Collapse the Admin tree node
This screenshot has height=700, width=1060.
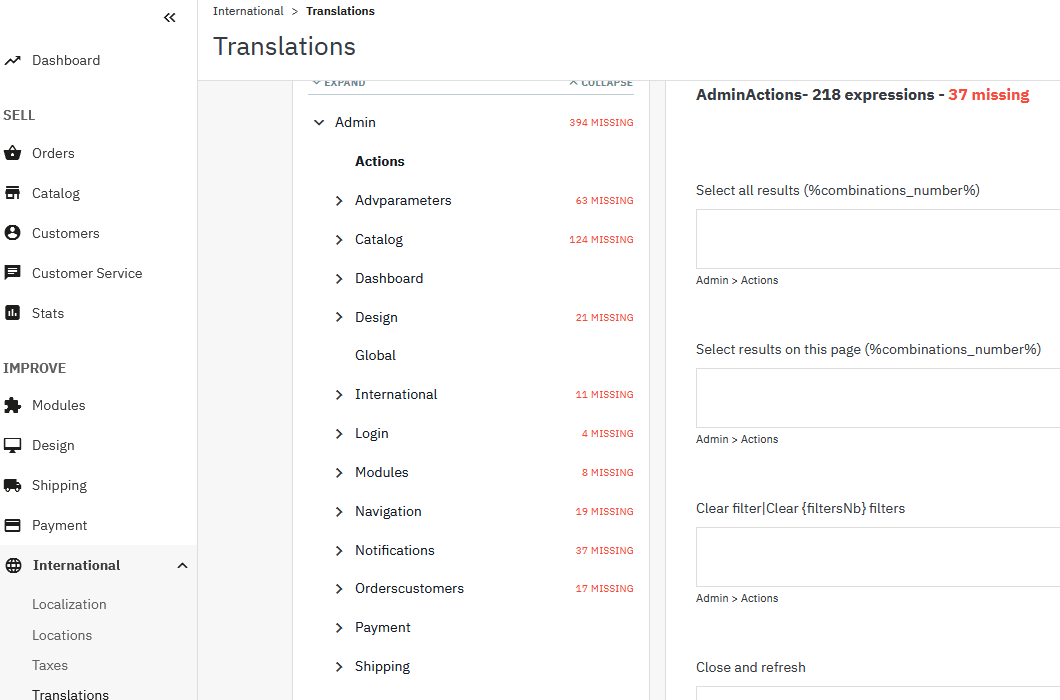coord(319,122)
